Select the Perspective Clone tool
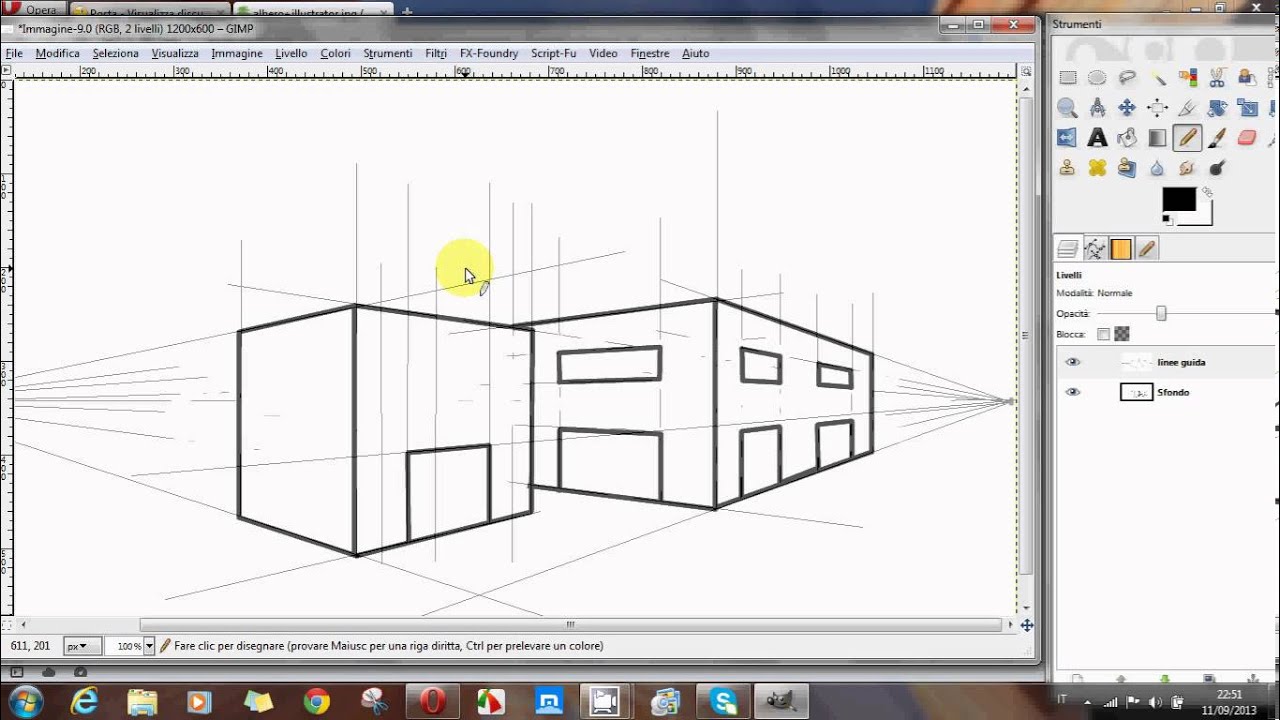1280x720 pixels. tap(1127, 168)
